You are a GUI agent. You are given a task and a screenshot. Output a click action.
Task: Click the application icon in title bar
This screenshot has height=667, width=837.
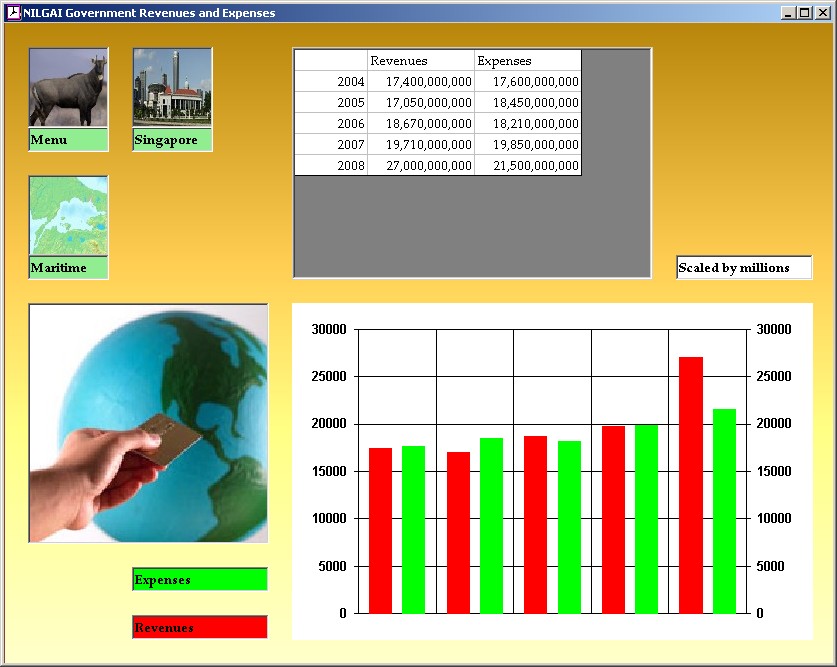click(13, 13)
